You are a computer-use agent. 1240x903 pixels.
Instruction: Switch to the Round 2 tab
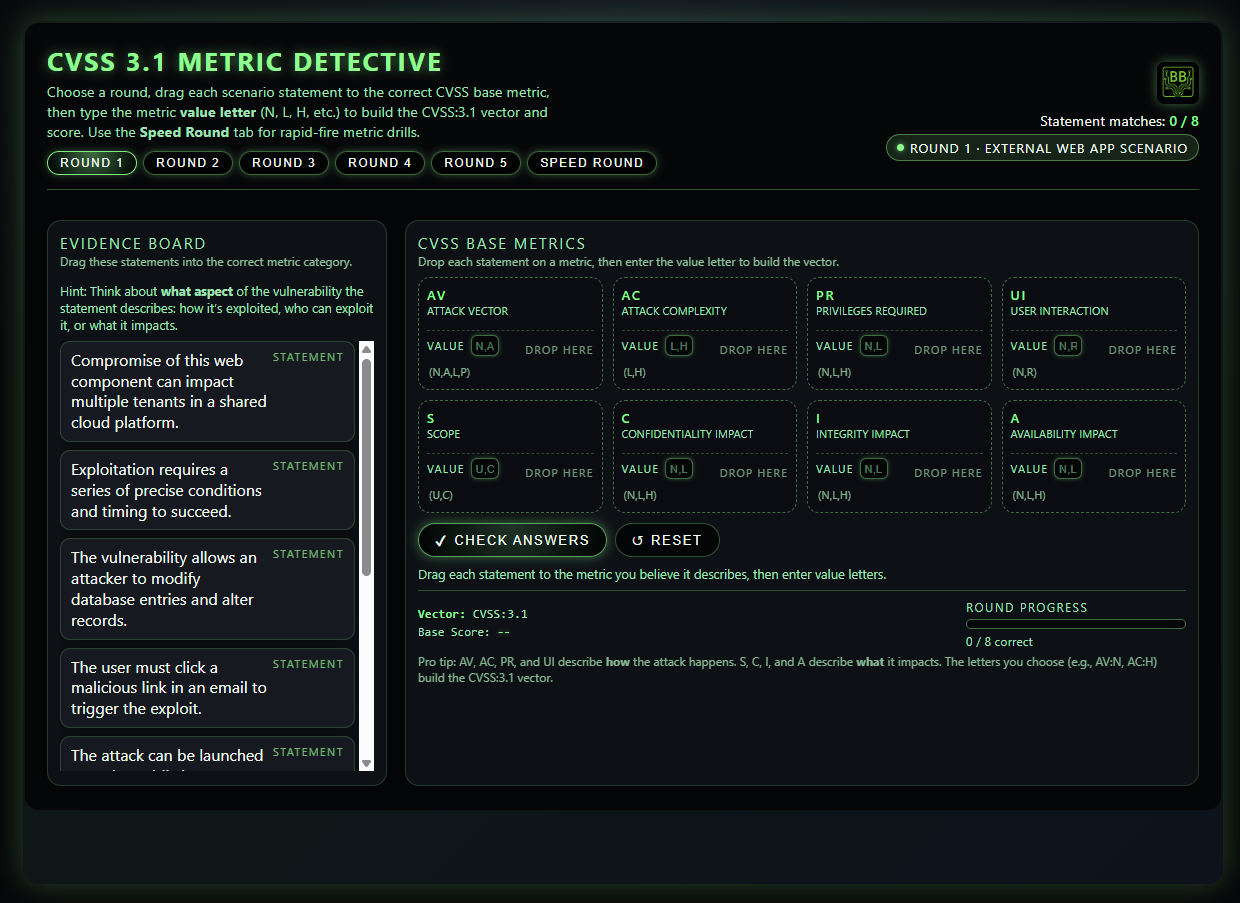tap(188, 163)
